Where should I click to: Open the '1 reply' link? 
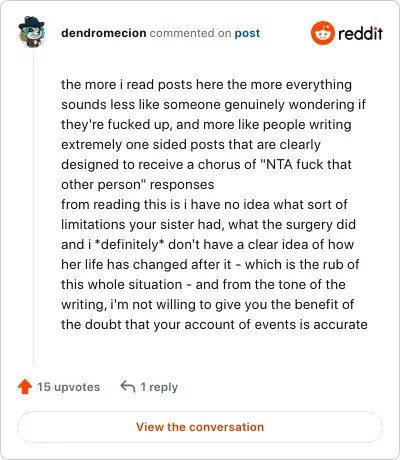[x=159, y=387]
